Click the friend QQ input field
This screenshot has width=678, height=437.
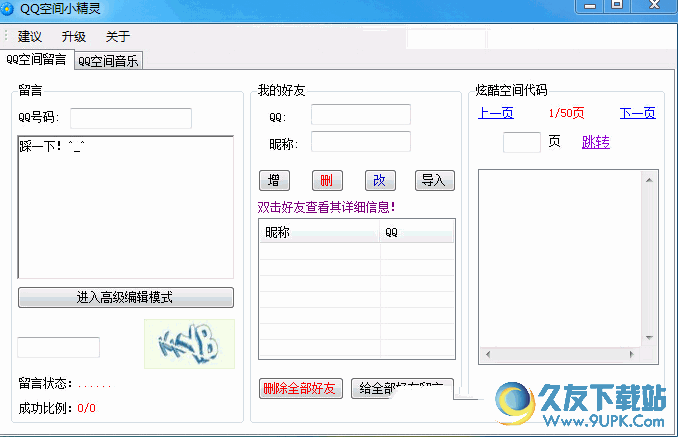(361, 115)
